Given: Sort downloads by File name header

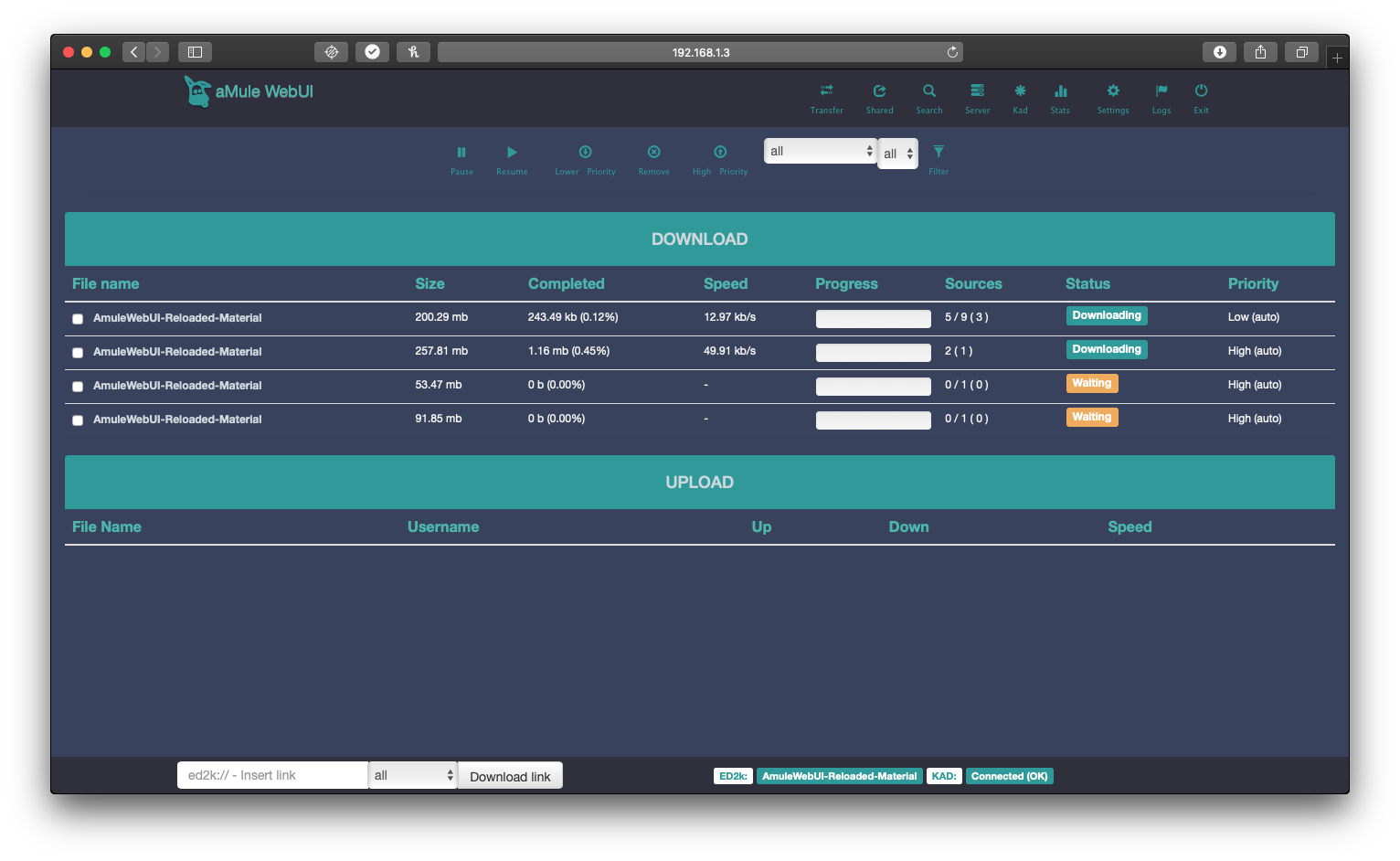Looking at the screenshot, I should pos(105,283).
